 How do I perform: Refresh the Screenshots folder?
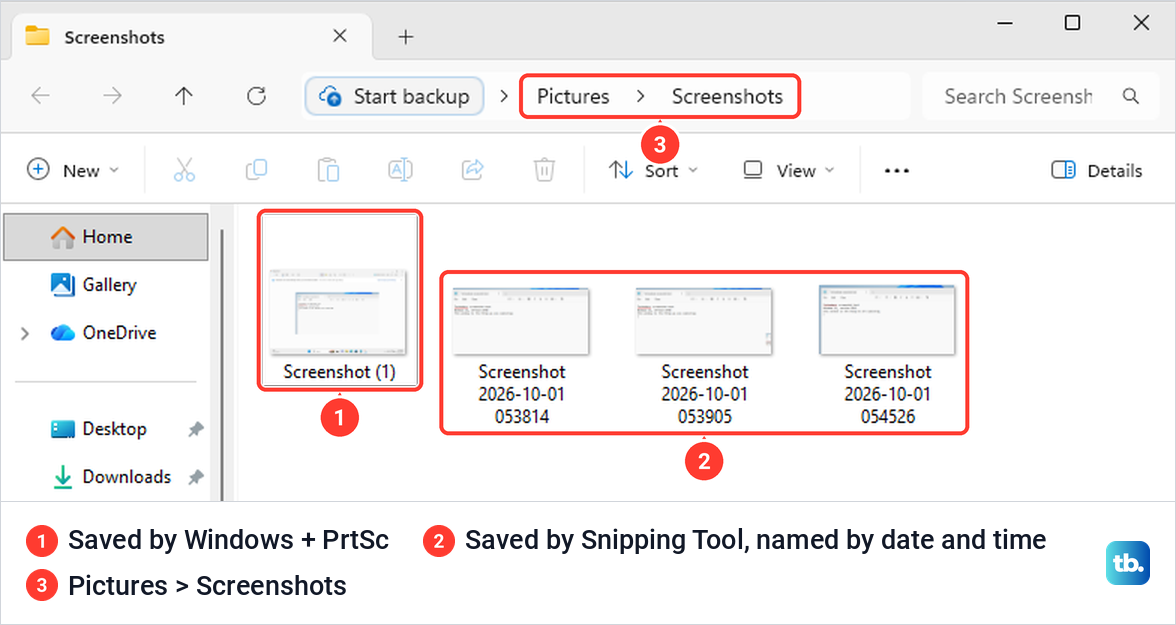(256, 96)
